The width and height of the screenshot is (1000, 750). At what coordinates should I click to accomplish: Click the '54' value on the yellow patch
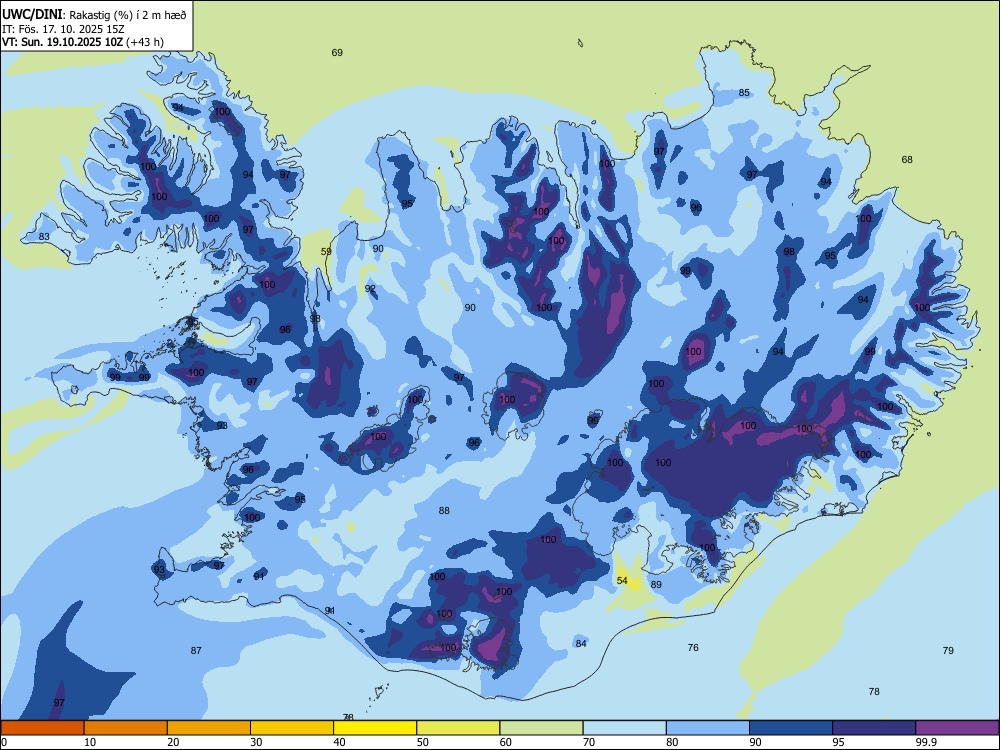(x=622, y=580)
